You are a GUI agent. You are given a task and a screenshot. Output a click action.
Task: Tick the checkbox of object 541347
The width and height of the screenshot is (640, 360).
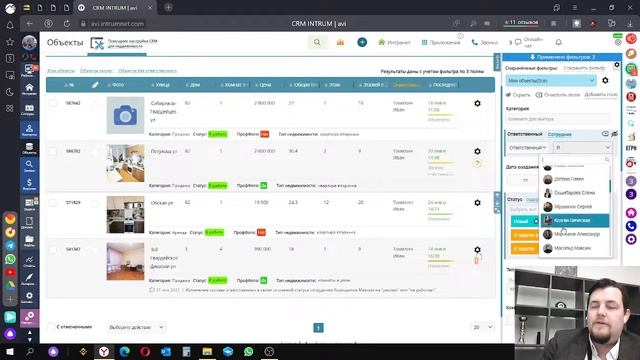tap(53, 249)
